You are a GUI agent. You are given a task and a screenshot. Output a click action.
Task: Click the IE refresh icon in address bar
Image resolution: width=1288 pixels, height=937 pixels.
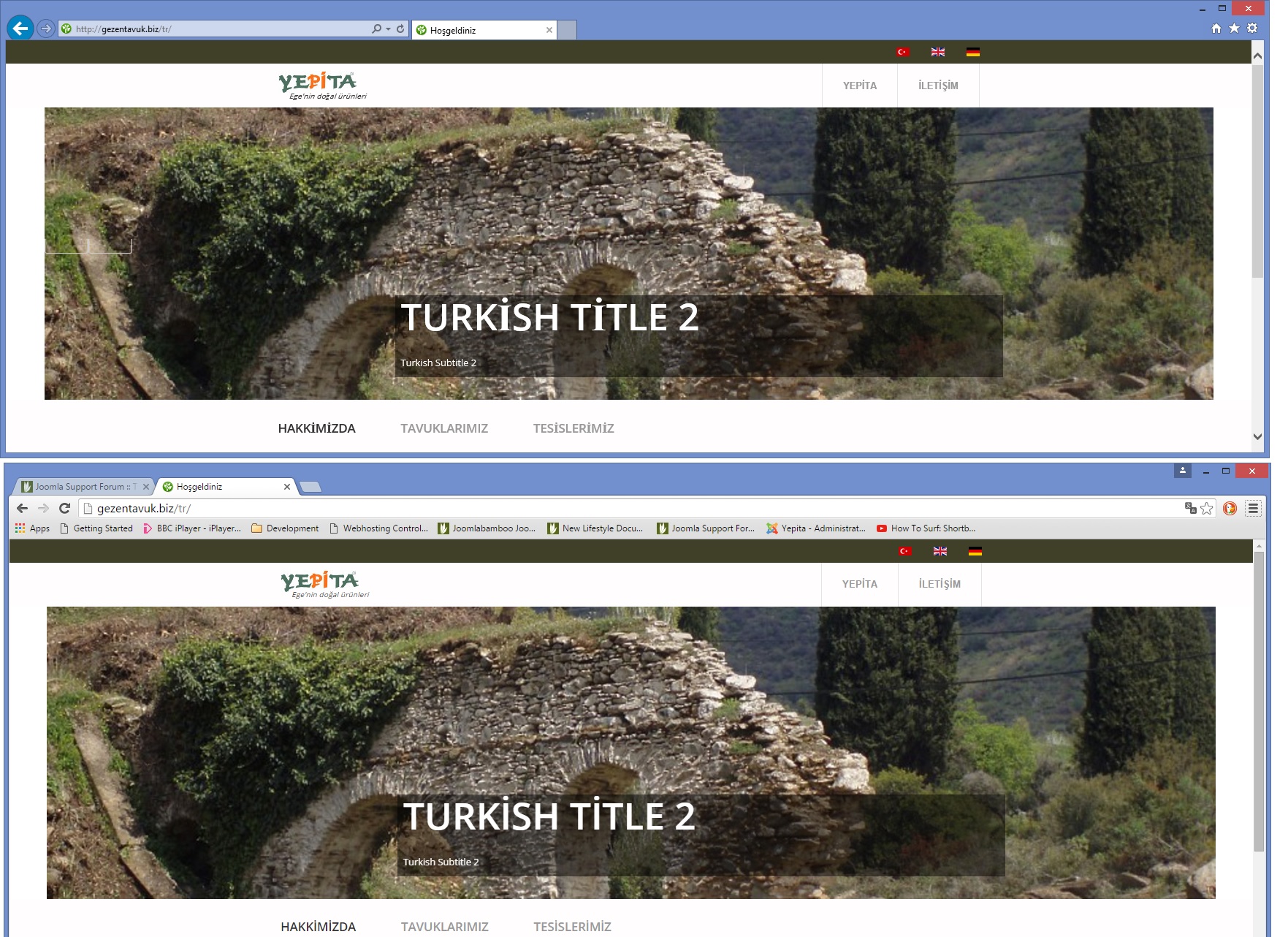pyautogui.click(x=400, y=29)
